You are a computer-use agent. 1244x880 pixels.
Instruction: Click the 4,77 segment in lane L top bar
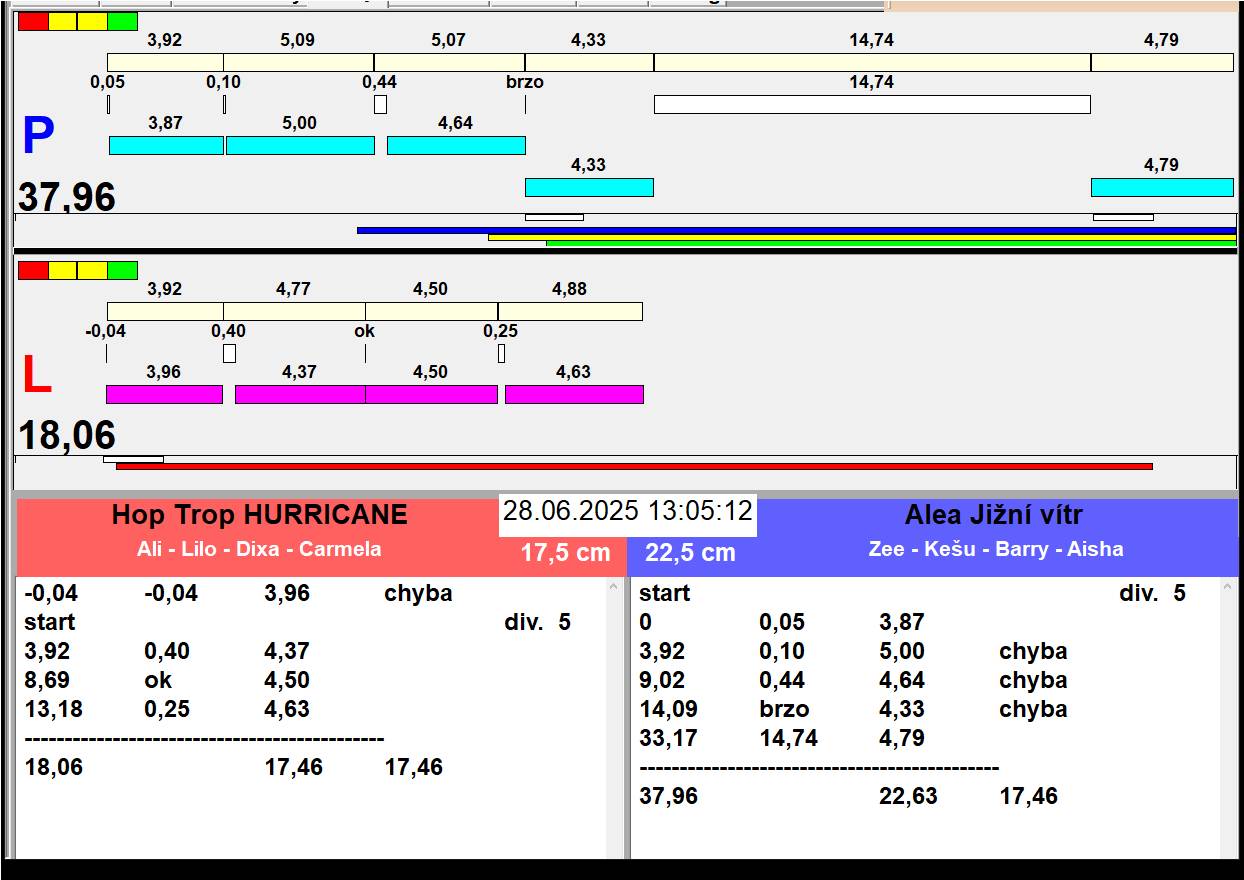point(294,311)
